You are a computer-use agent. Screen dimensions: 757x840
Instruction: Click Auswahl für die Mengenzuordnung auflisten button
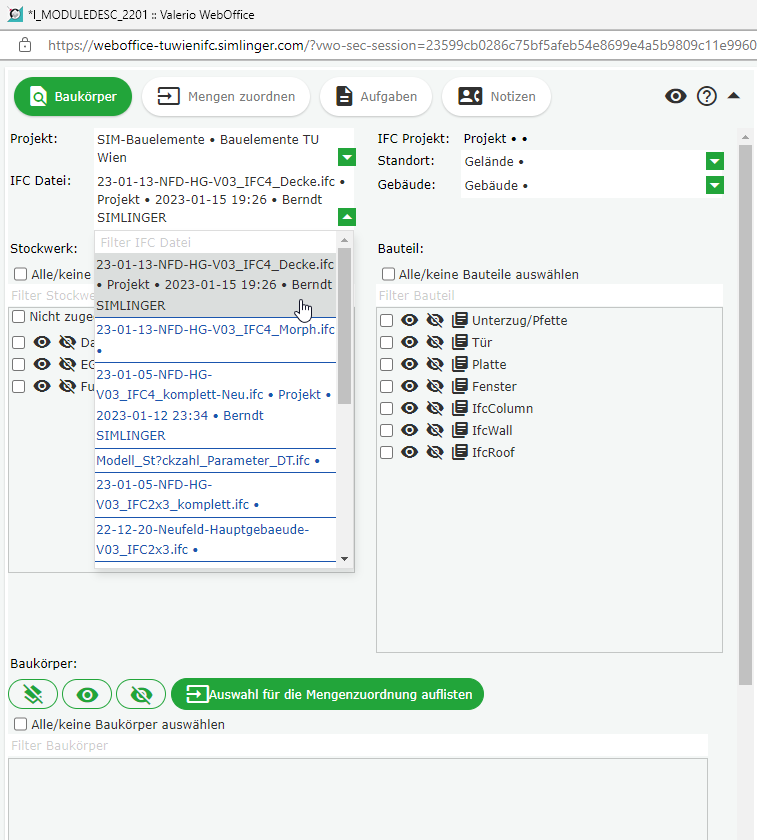(327, 694)
